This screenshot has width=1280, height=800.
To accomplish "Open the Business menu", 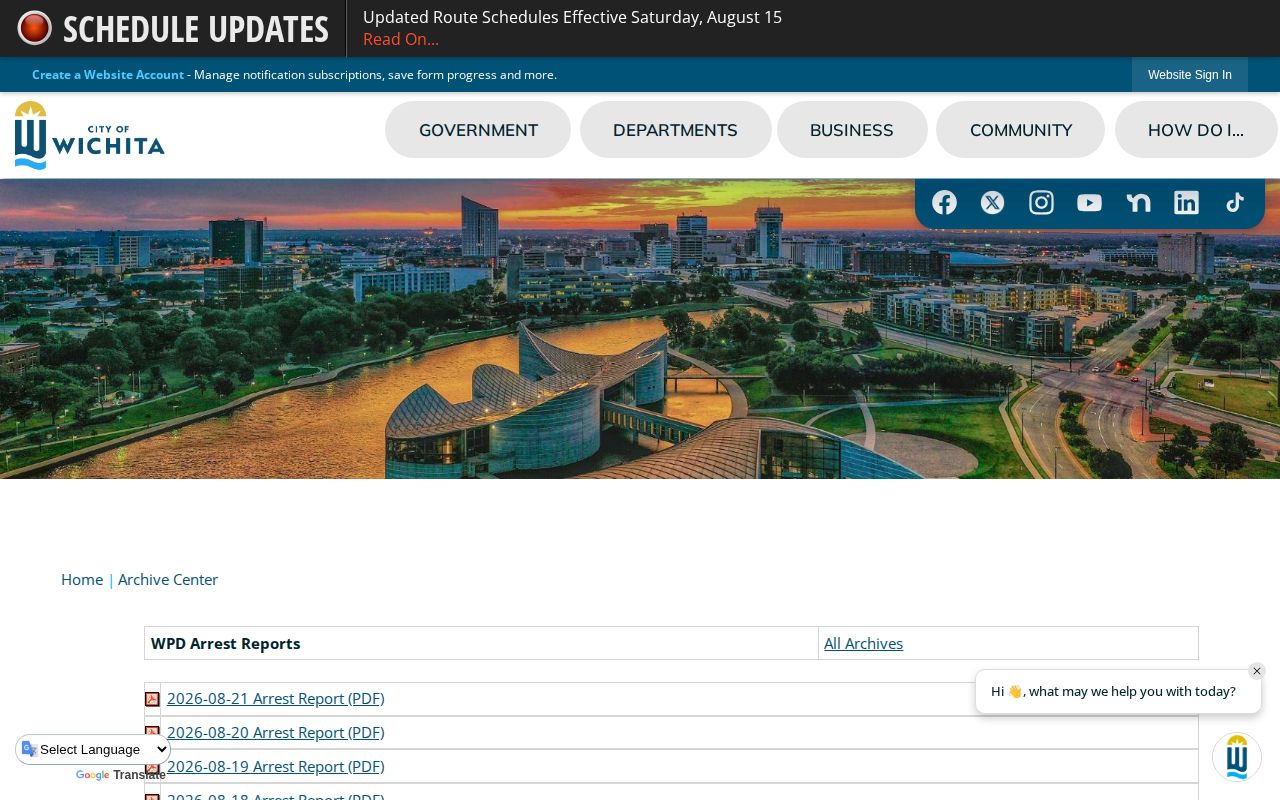I will point(852,130).
